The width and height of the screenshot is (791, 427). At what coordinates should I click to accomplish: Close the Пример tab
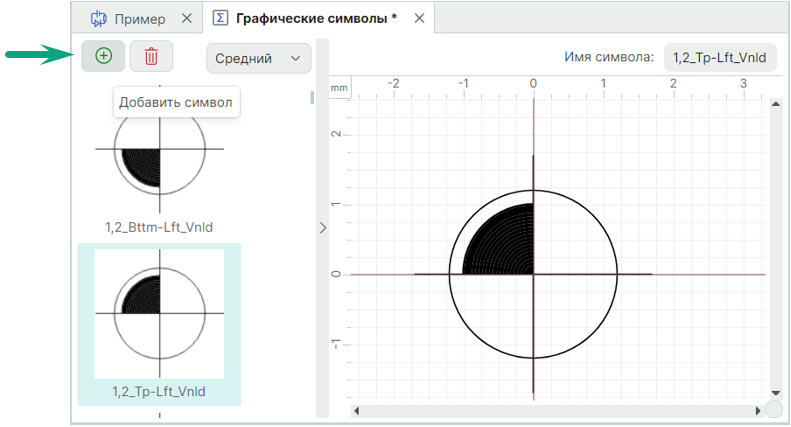click(x=187, y=18)
